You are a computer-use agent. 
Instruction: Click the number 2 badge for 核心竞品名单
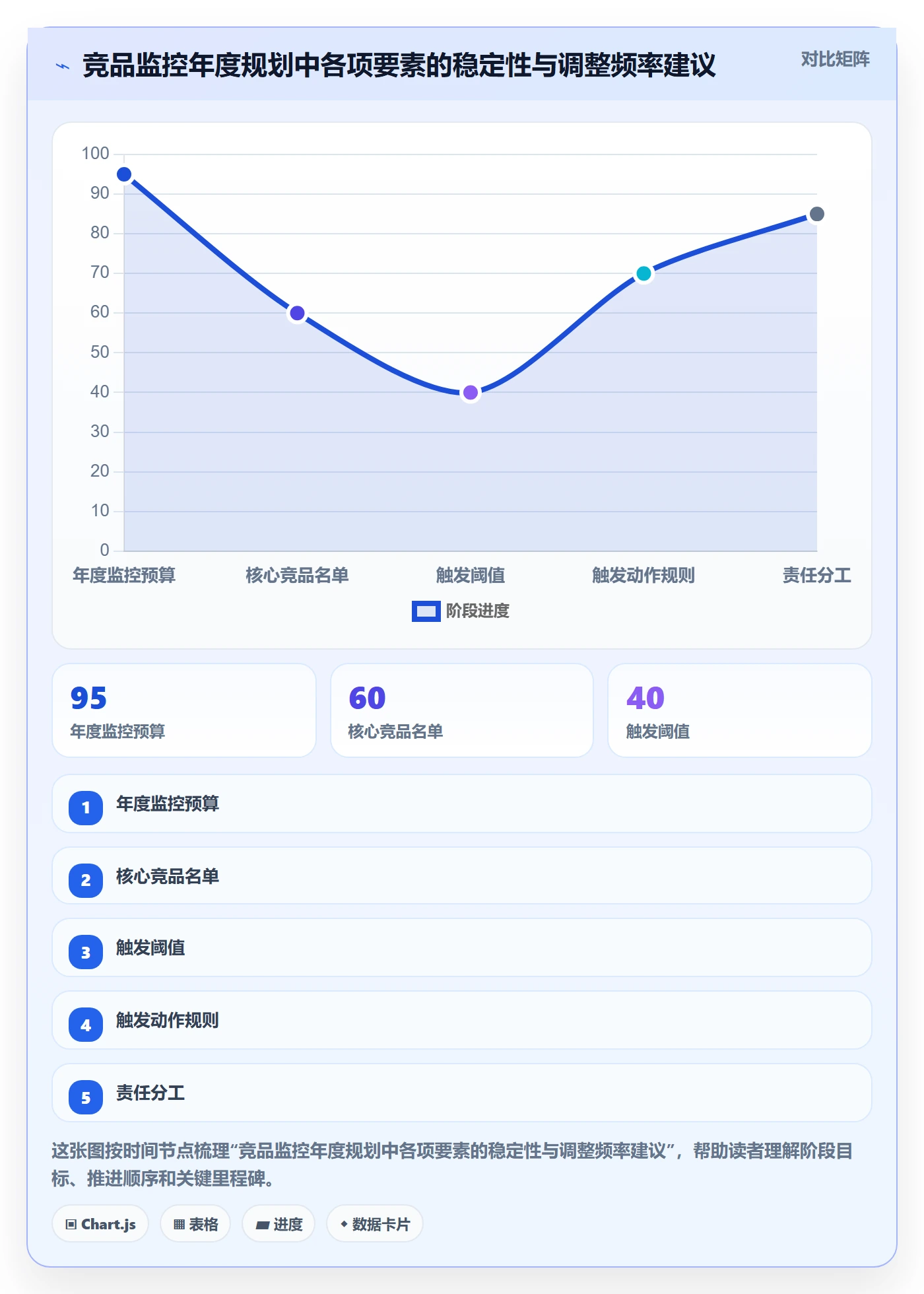pos(86,880)
